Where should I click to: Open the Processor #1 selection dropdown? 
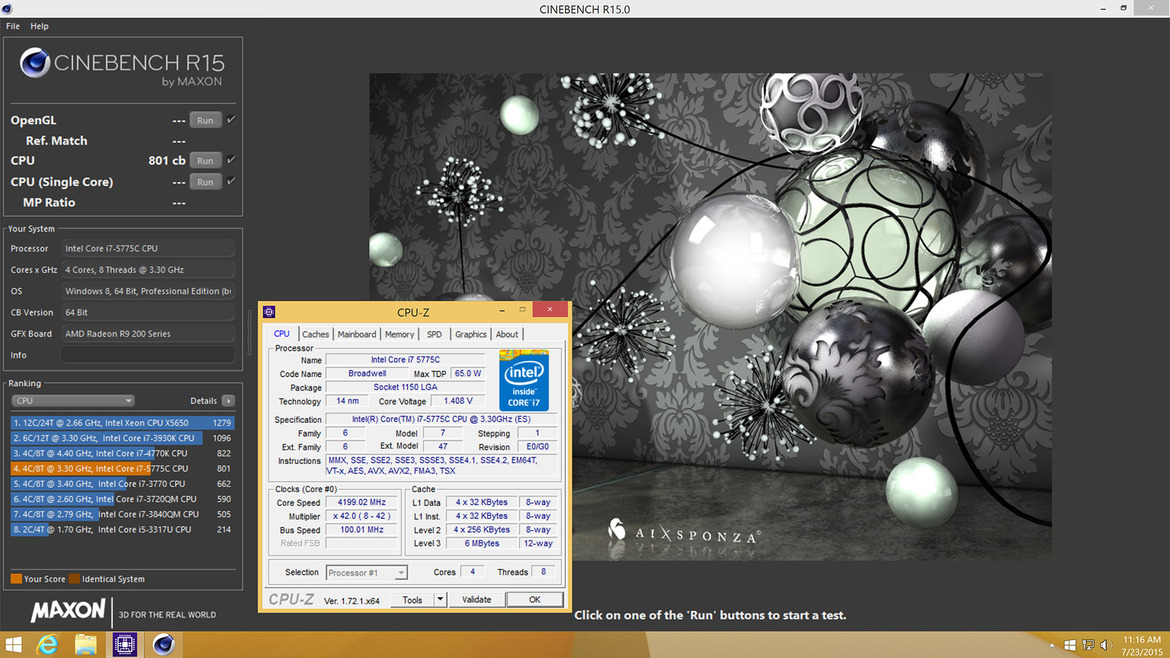[366, 573]
